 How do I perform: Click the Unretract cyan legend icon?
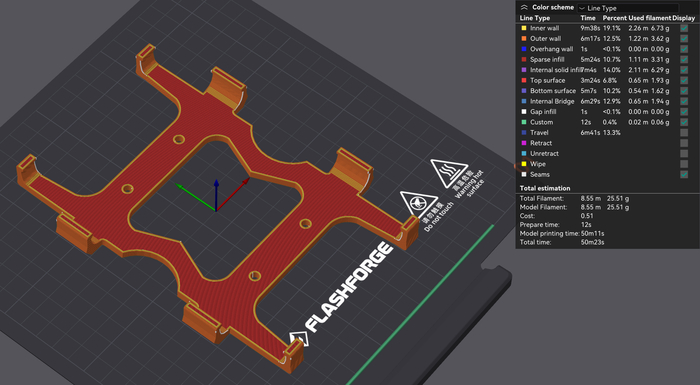click(524, 153)
